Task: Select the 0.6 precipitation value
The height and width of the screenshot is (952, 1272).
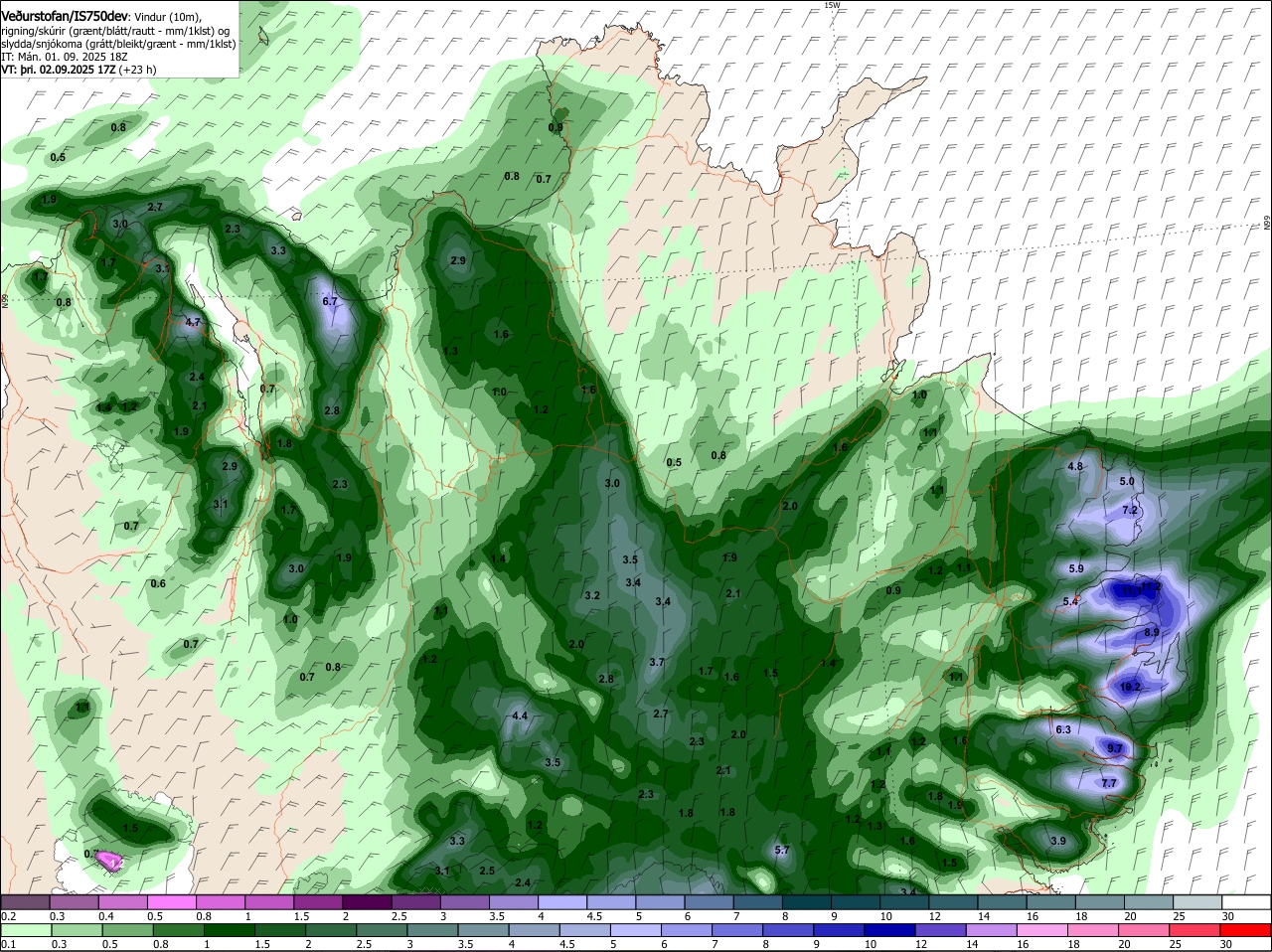Action: pos(158,583)
